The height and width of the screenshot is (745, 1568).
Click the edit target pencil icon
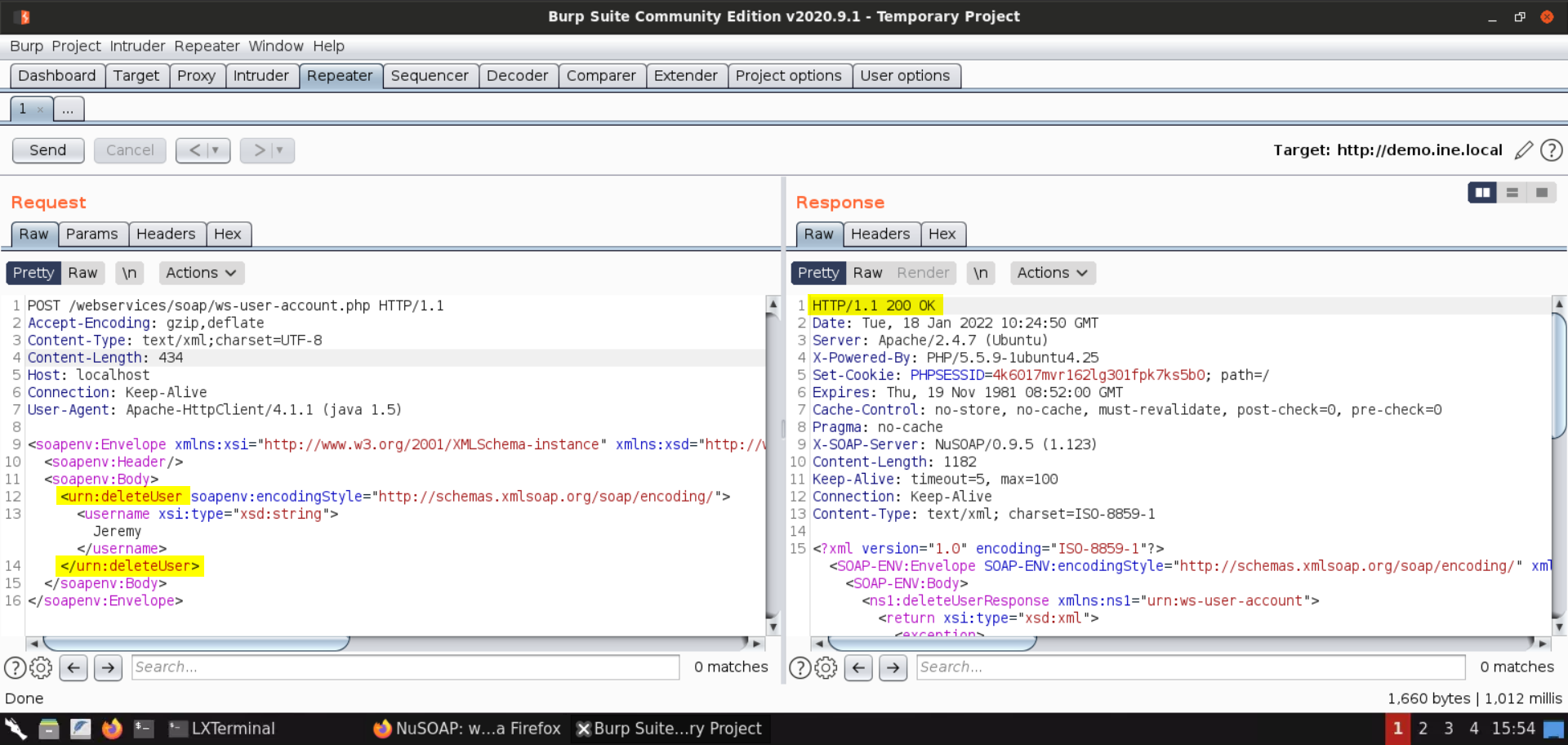[x=1523, y=150]
